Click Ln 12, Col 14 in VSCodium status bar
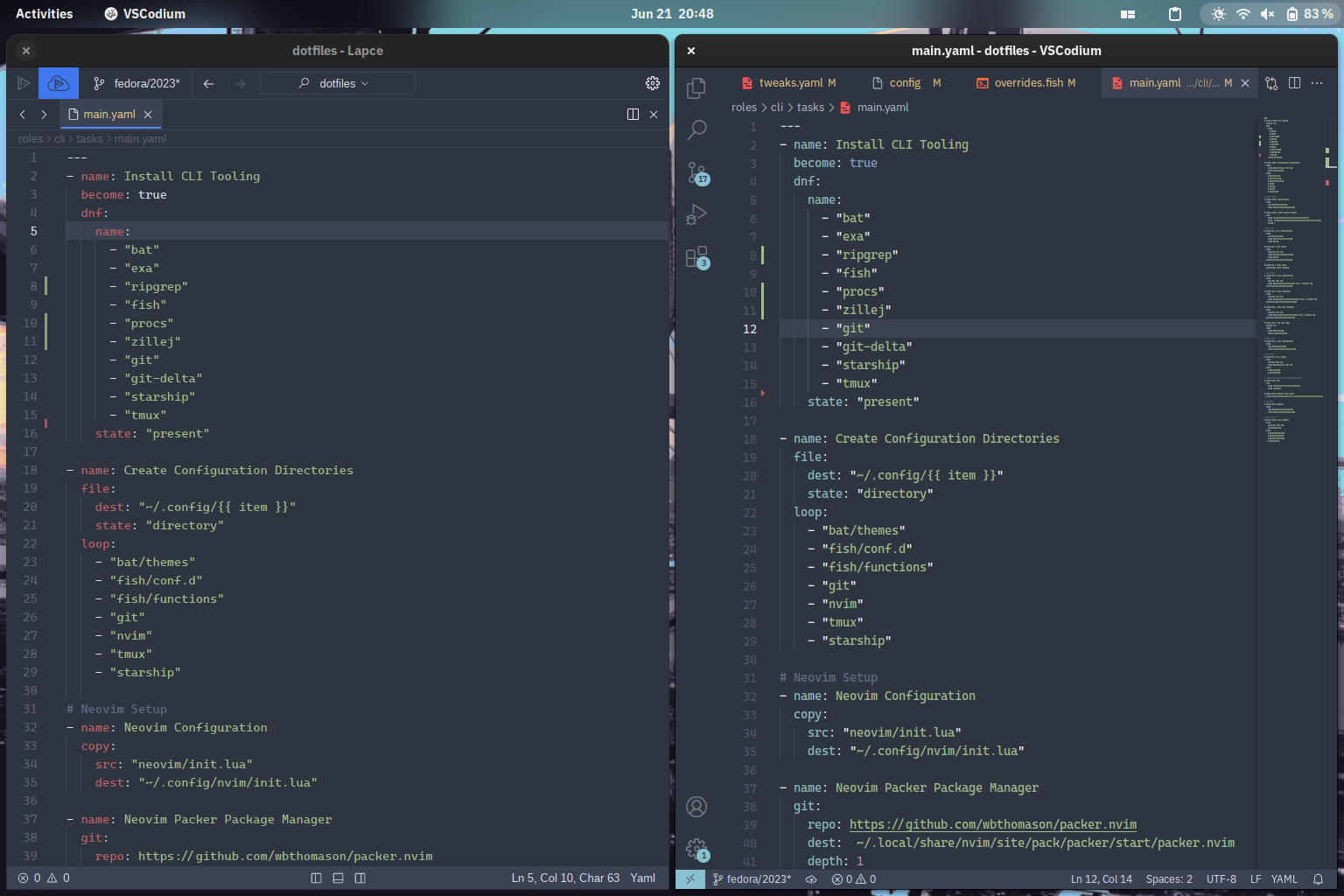1344x896 pixels. pyautogui.click(x=1102, y=879)
